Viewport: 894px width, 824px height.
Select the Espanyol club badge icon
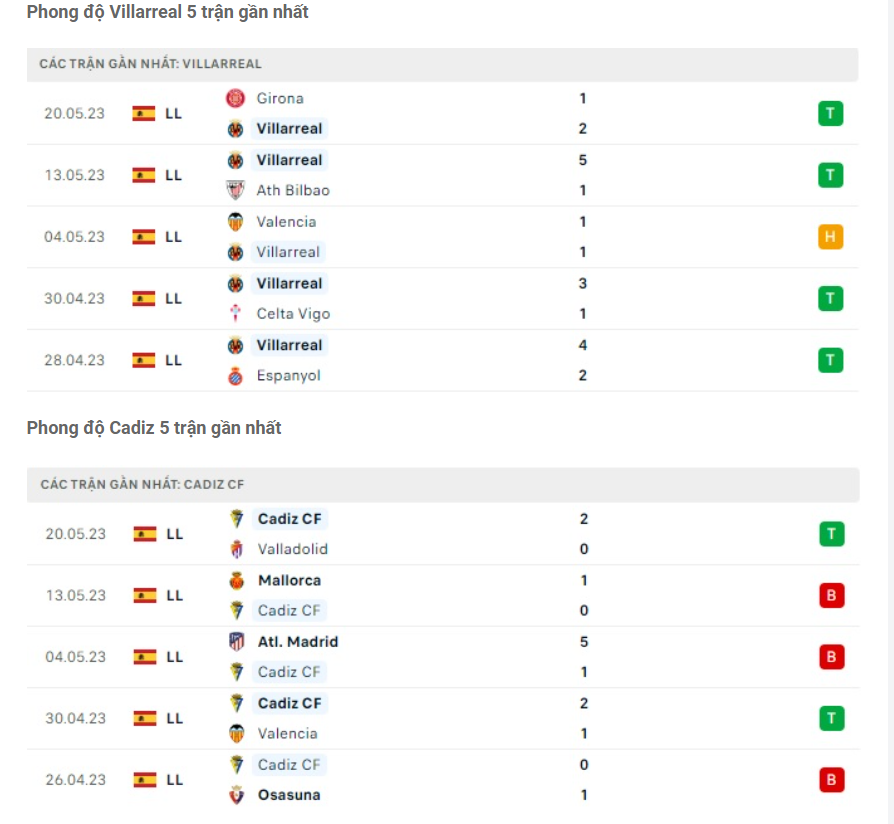[x=236, y=375]
